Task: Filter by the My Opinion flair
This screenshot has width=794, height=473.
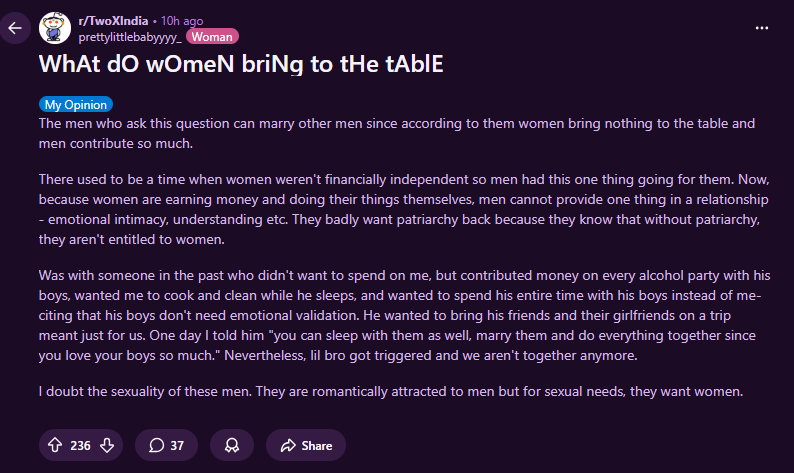Action: [76, 104]
